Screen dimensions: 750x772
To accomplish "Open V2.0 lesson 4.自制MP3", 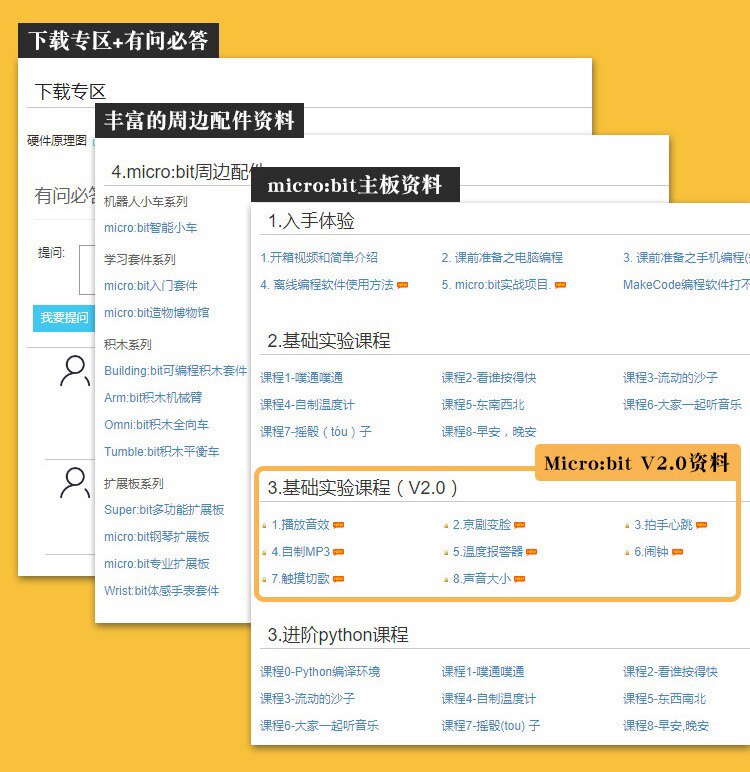I will [300, 552].
